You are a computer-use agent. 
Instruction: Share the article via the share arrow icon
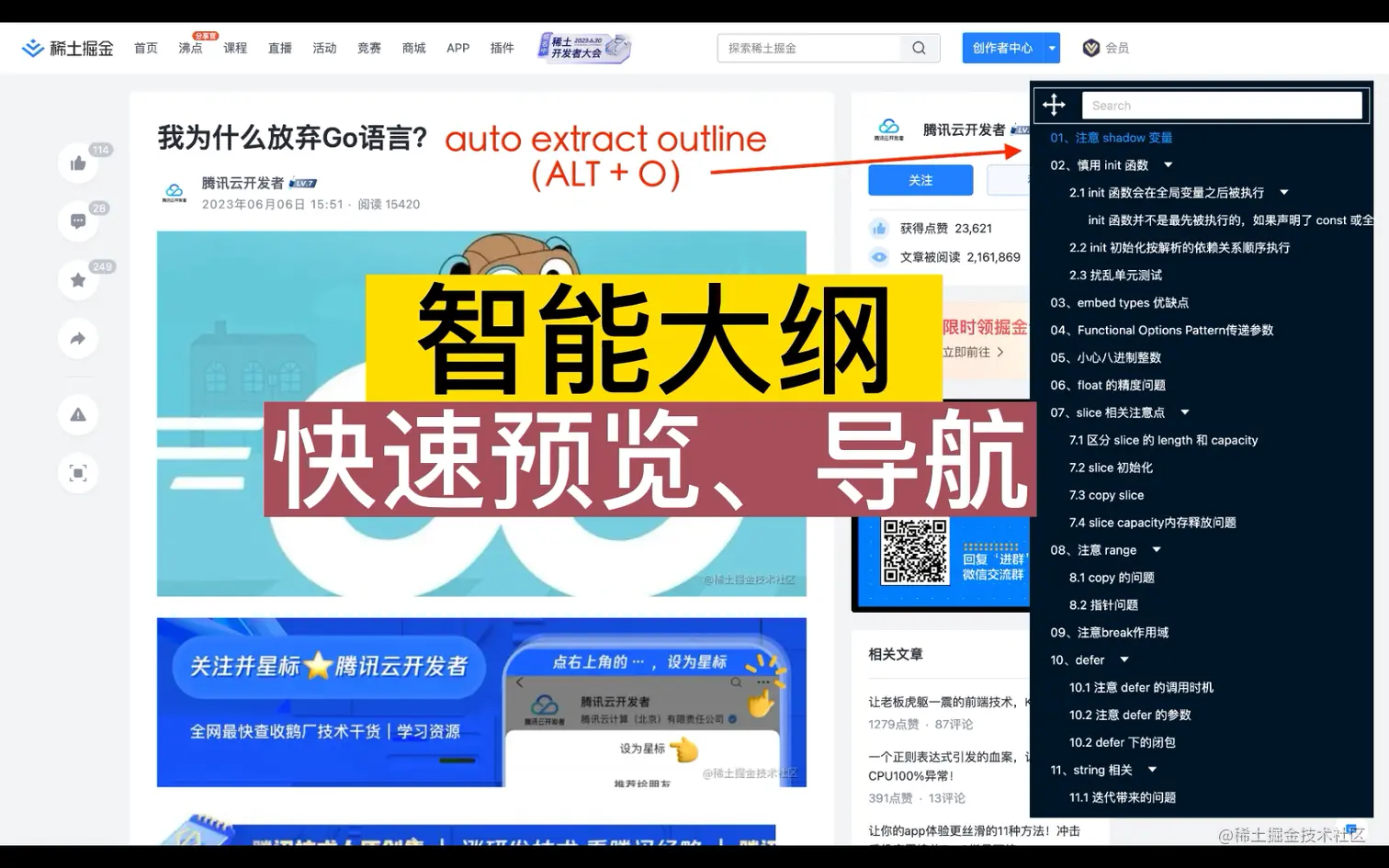click(x=77, y=338)
